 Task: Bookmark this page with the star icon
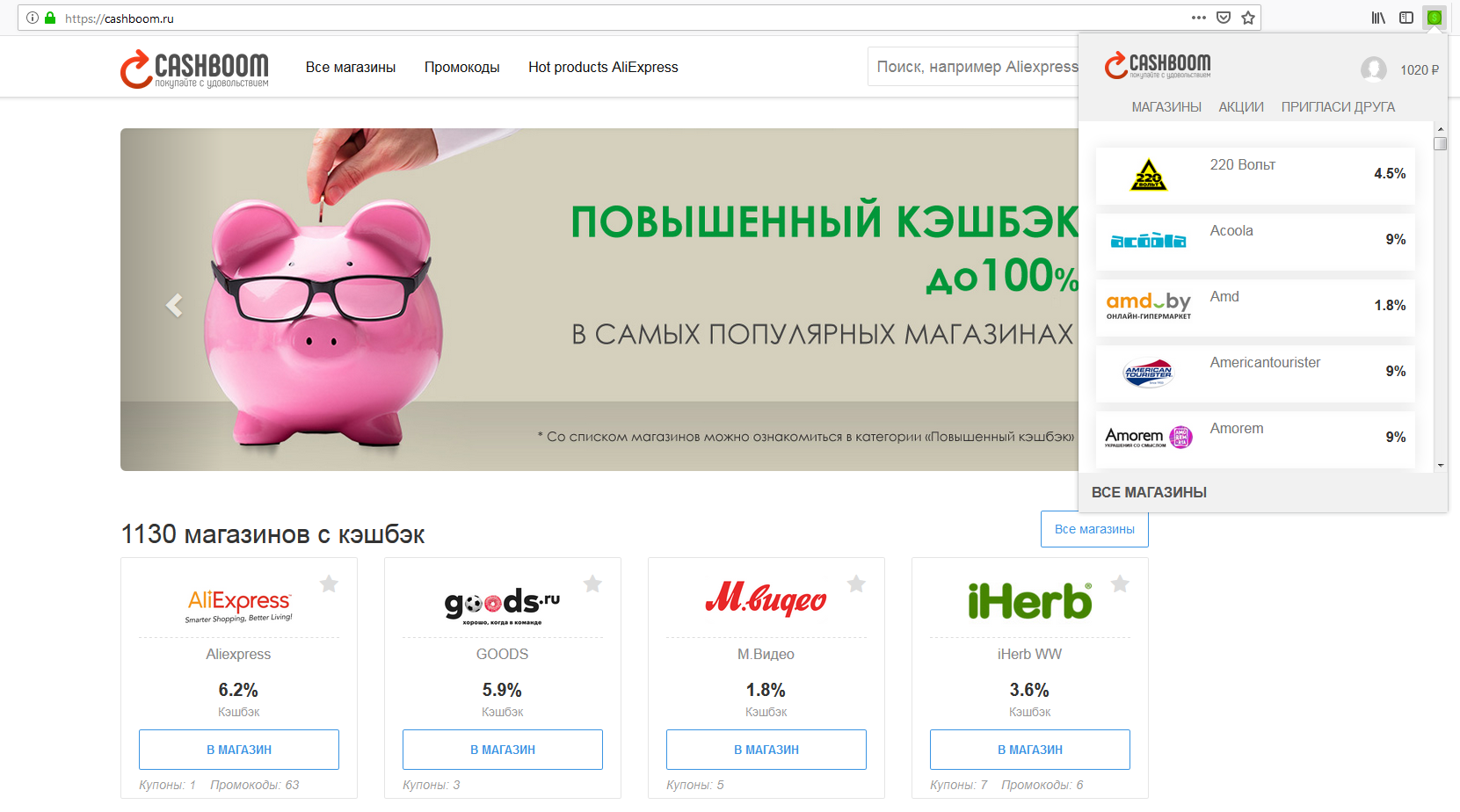pyautogui.click(x=1248, y=18)
